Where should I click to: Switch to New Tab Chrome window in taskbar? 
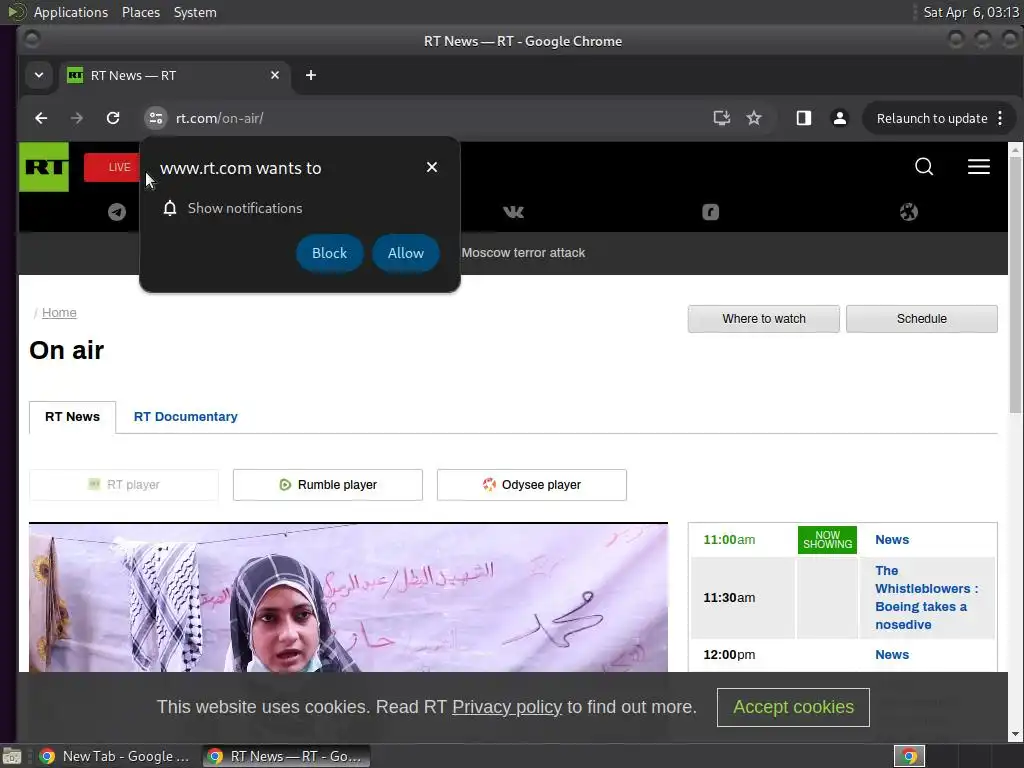pyautogui.click(x=114, y=756)
